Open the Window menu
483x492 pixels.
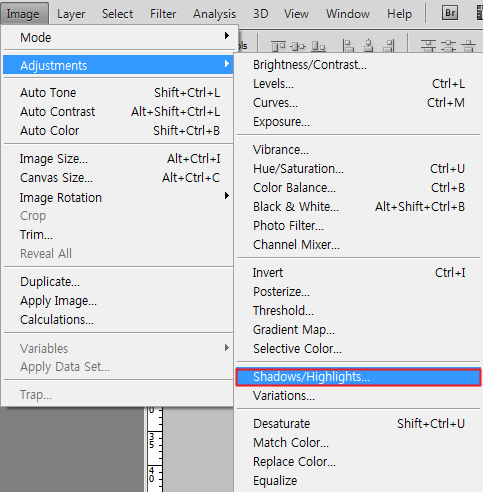click(x=348, y=14)
